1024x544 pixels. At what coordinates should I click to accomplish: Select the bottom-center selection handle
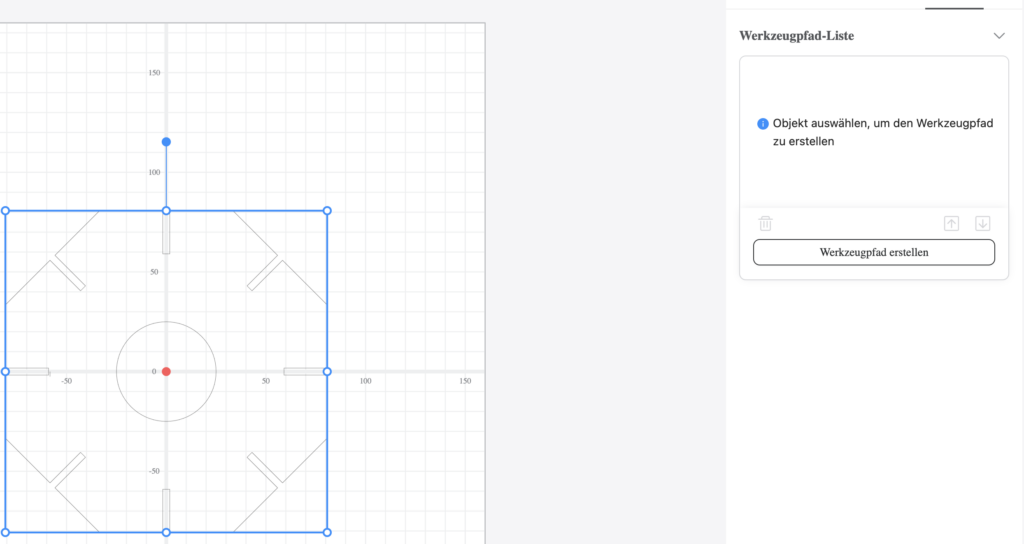(x=166, y=532)
